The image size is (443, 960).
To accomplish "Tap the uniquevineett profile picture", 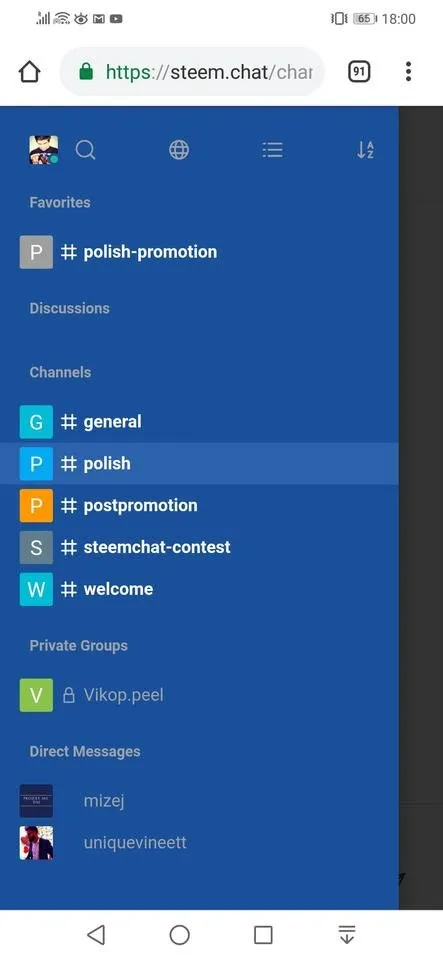I will coord(36,842).
